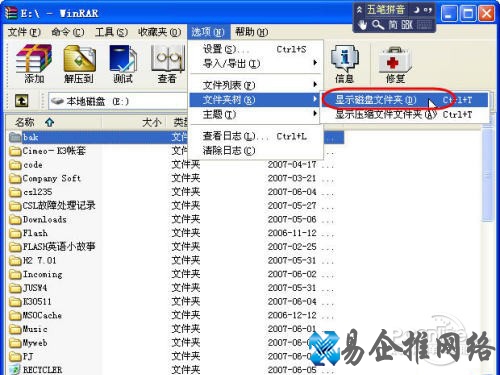Click the IME hand icon
The image size is (500, 375).
click(363, 24)
